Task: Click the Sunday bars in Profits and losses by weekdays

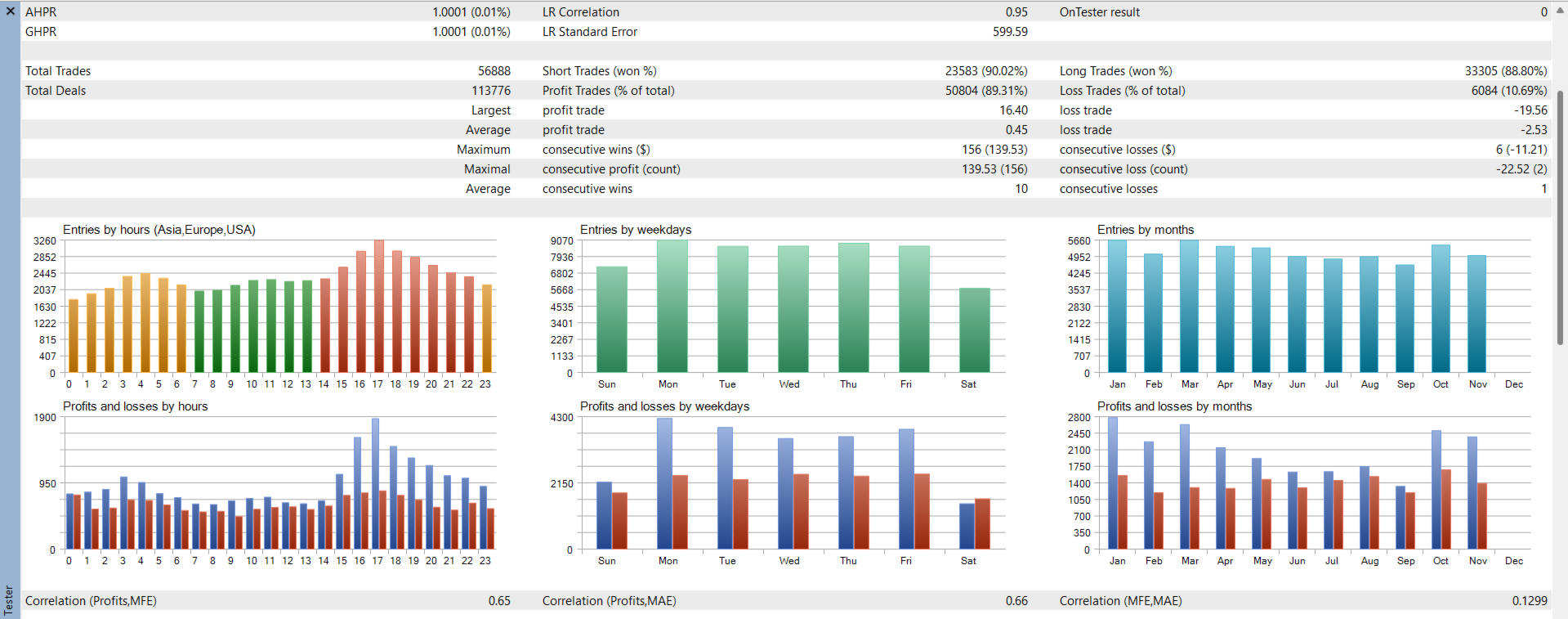Action: (x=612, y=515)
